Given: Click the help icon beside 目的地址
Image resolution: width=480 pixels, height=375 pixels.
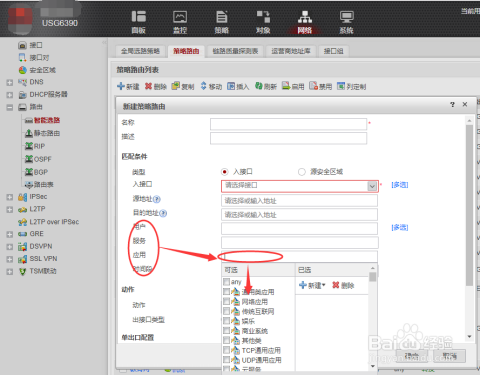Looking at the screenshot, I should 163,213.
